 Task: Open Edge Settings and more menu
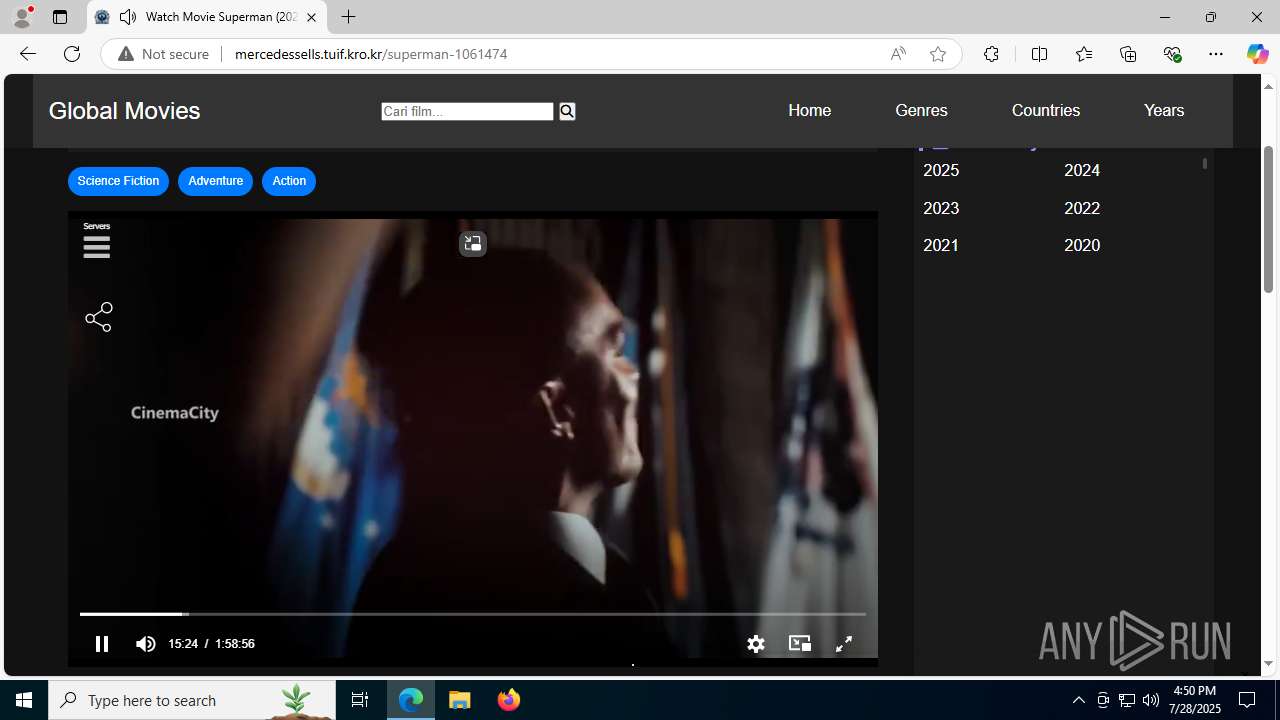point(1216,54)
